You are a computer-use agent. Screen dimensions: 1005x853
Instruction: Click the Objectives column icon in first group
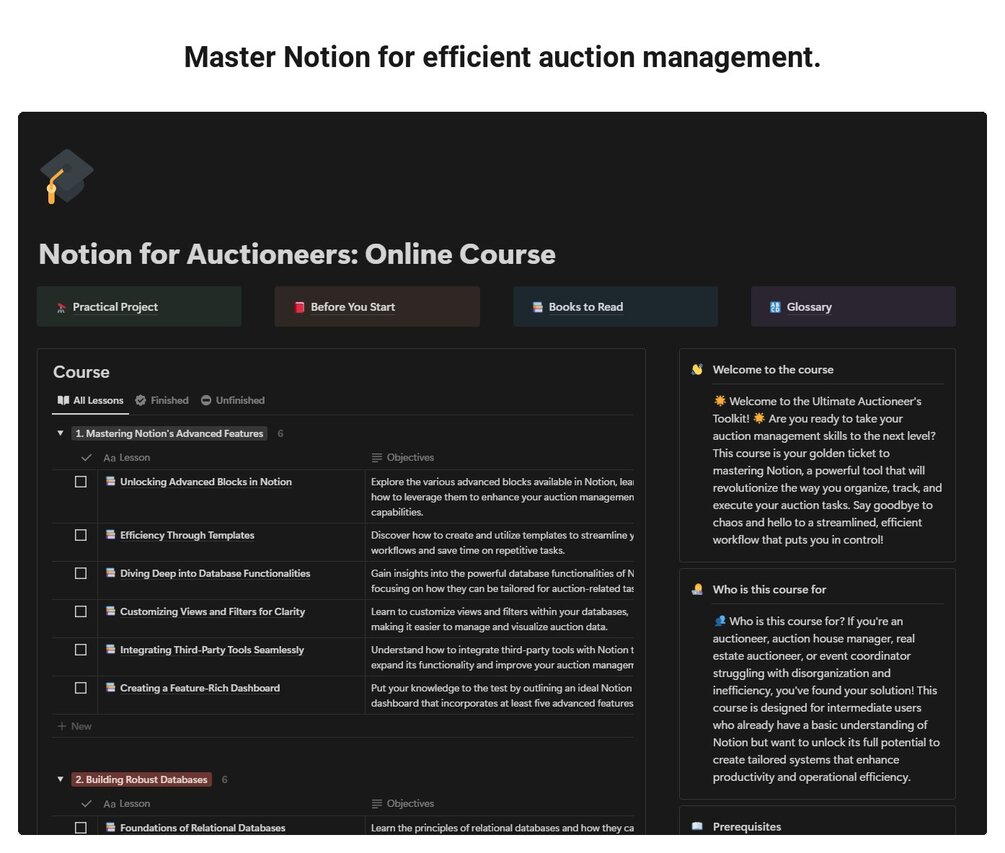[377, 458]
